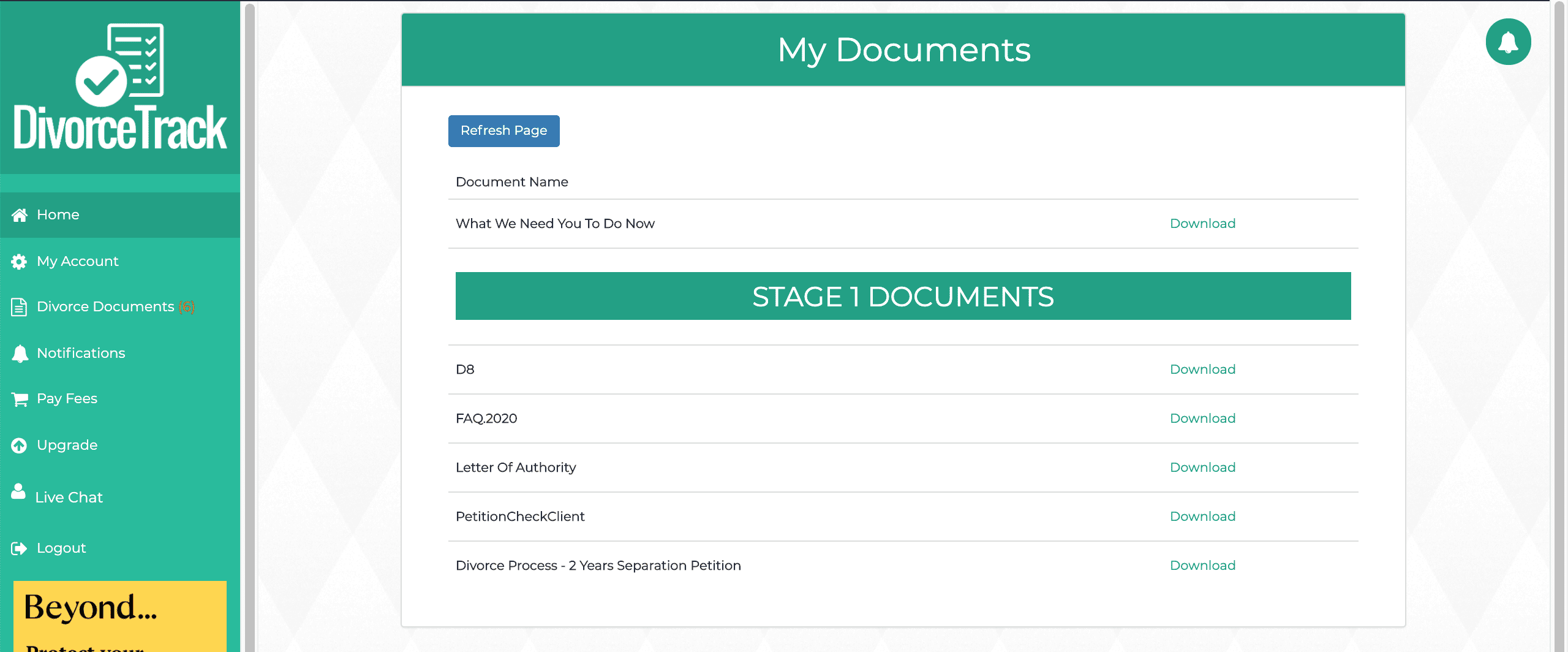The height and width of the screenshot is (652, 1568).
Task: Download the D8 document
Action: click(1202, 370)
